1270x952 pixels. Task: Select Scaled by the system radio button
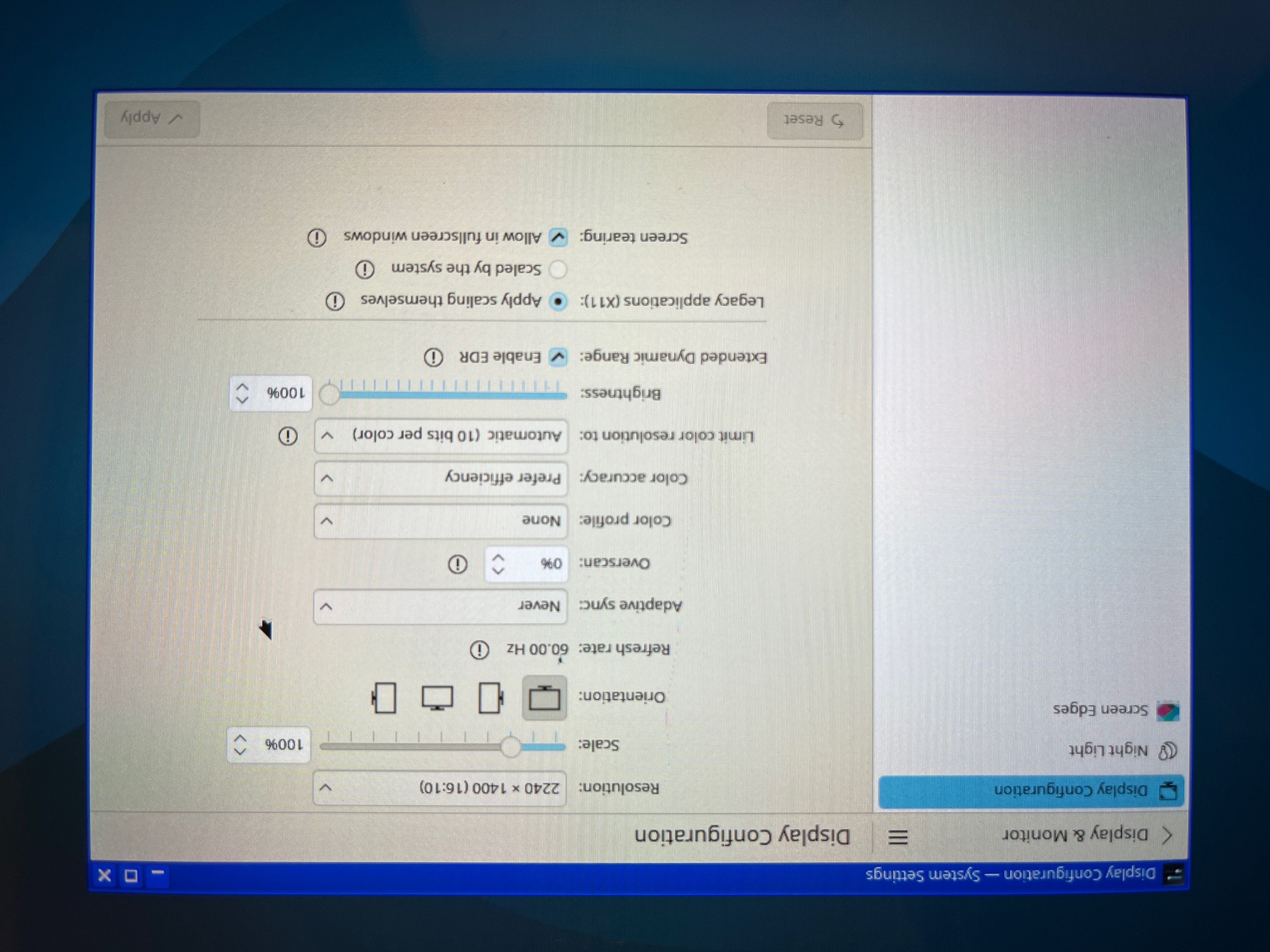[558, 269]
